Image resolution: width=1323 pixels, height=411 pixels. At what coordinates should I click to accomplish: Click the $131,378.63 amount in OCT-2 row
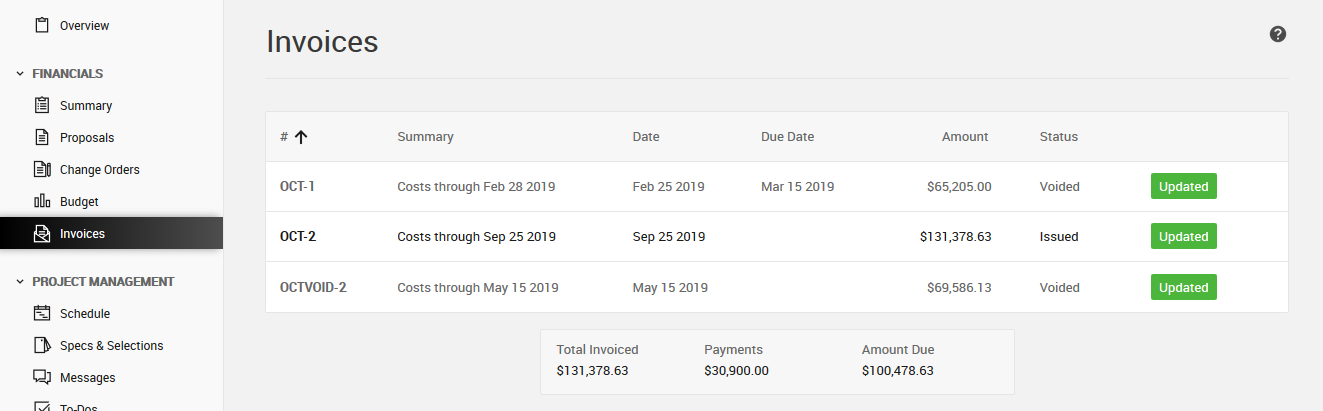pyautogui.click(x=956, y=237)
